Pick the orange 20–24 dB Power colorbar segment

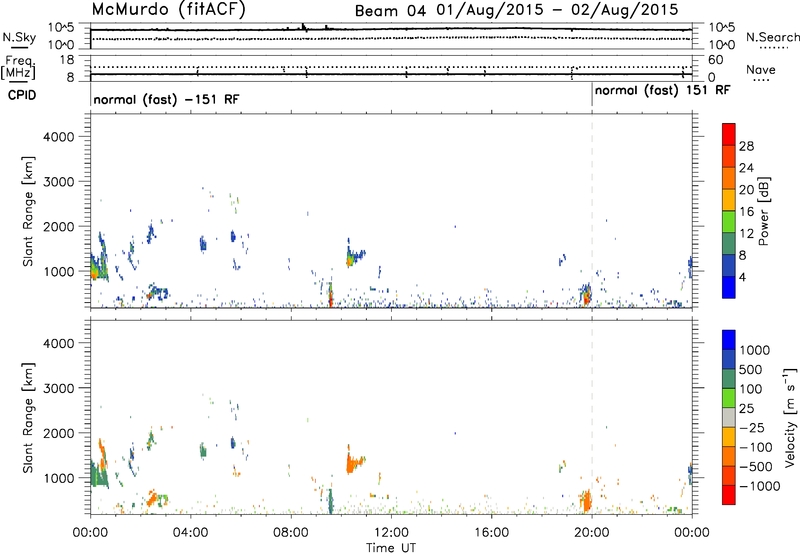pyautogui.click(x=729, y=178)
